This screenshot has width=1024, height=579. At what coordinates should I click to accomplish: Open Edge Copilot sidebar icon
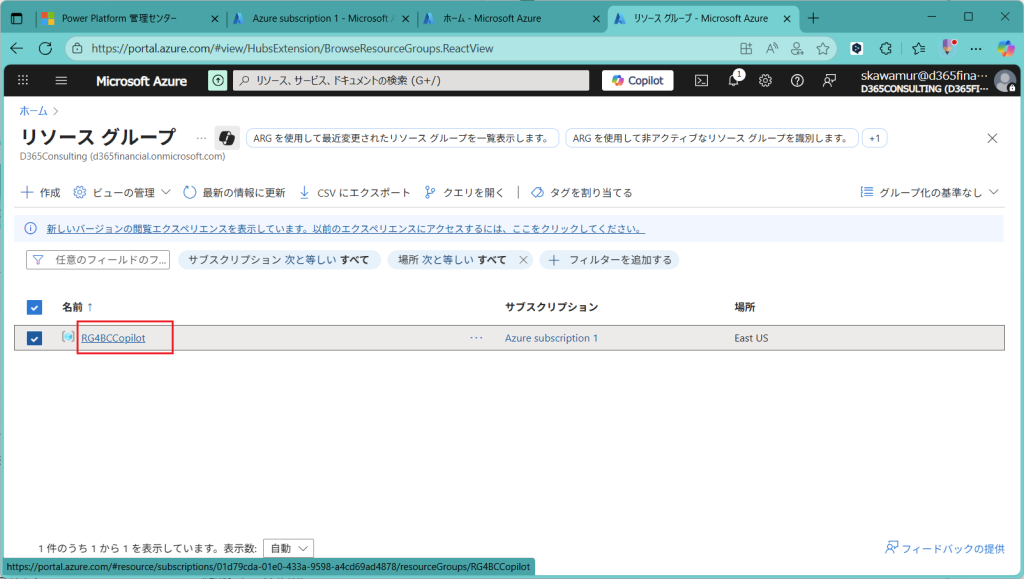[1005, 48]
